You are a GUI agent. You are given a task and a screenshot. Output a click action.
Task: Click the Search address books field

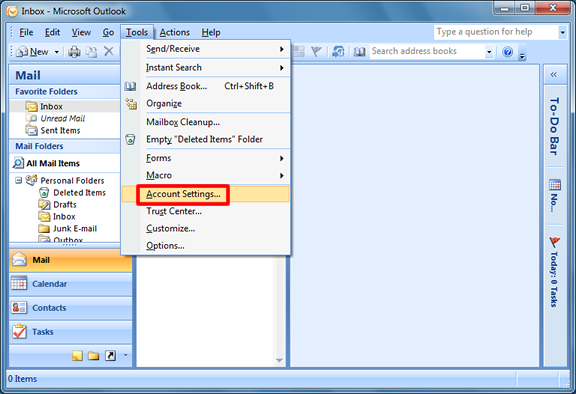click(x=427, y=51)
